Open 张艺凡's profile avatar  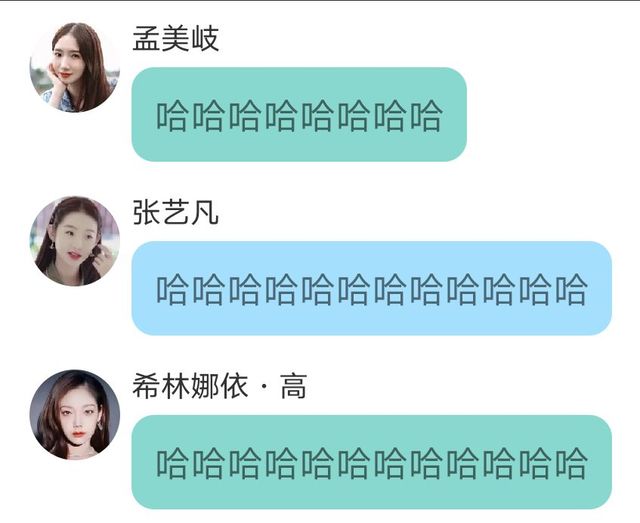75,241
